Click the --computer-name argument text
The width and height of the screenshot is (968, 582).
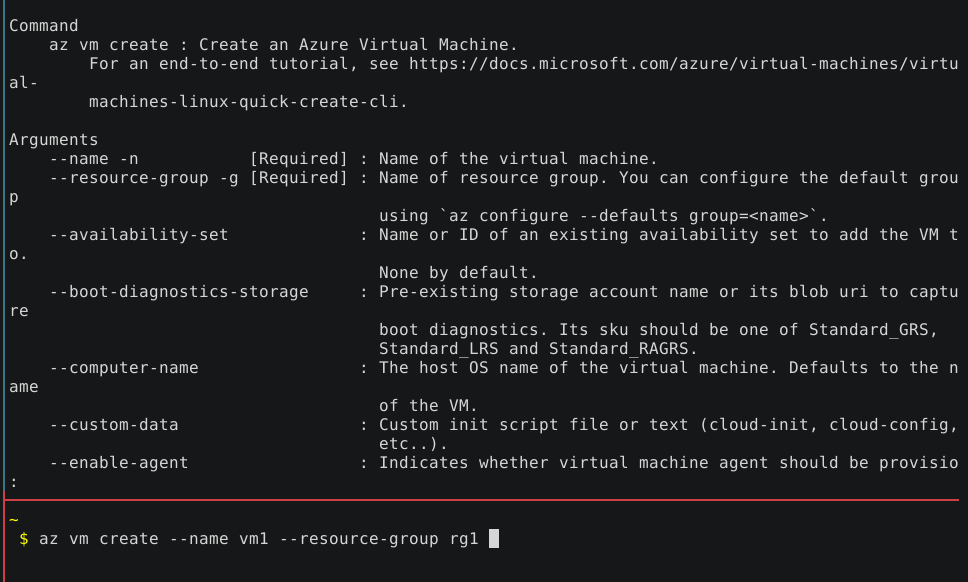[125, 367]
